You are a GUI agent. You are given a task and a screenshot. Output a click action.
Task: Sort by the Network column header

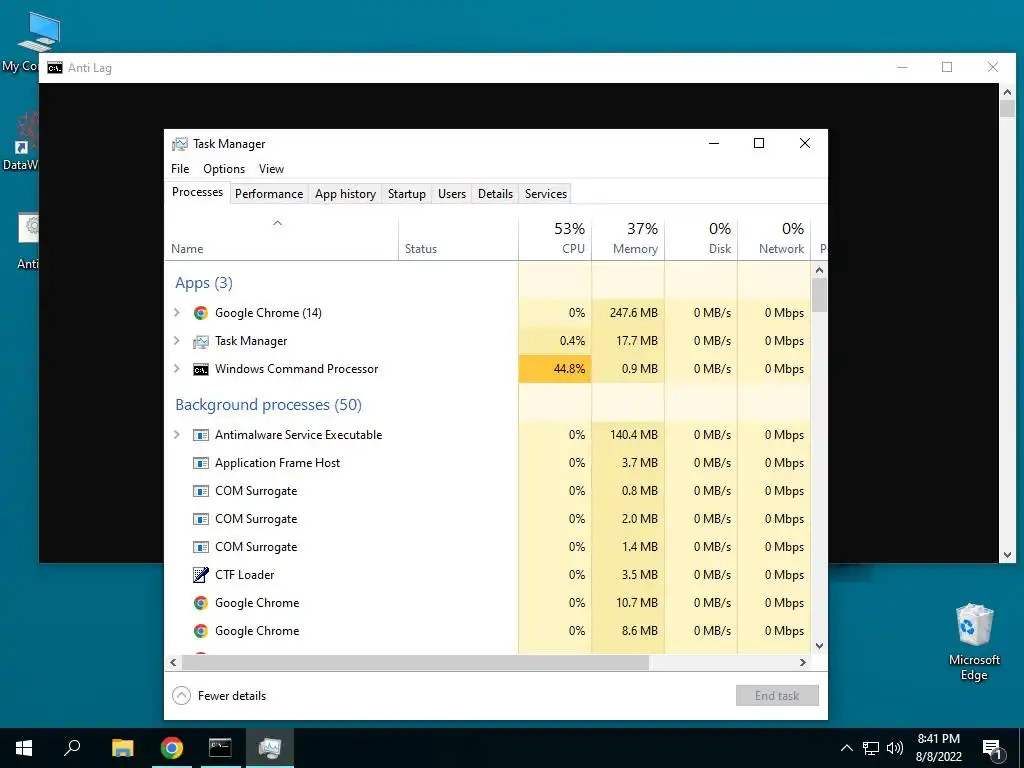pyautogui.click(x=775, y=239)
